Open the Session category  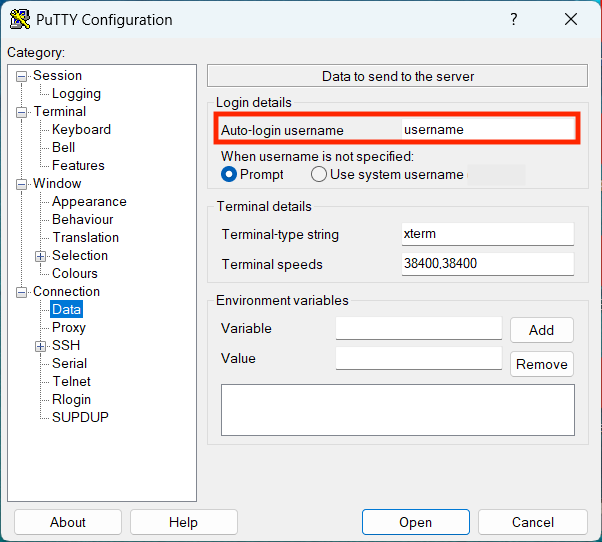tap(57, 75)
